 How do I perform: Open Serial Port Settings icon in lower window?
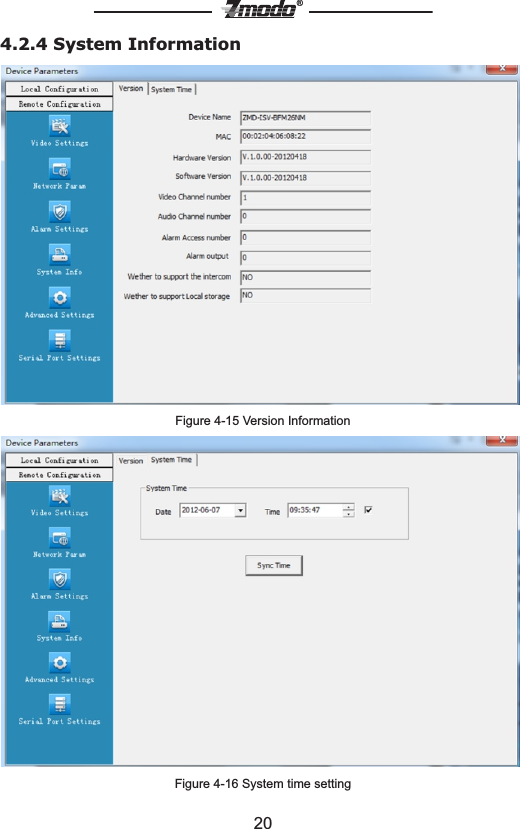tap(60, 704)
